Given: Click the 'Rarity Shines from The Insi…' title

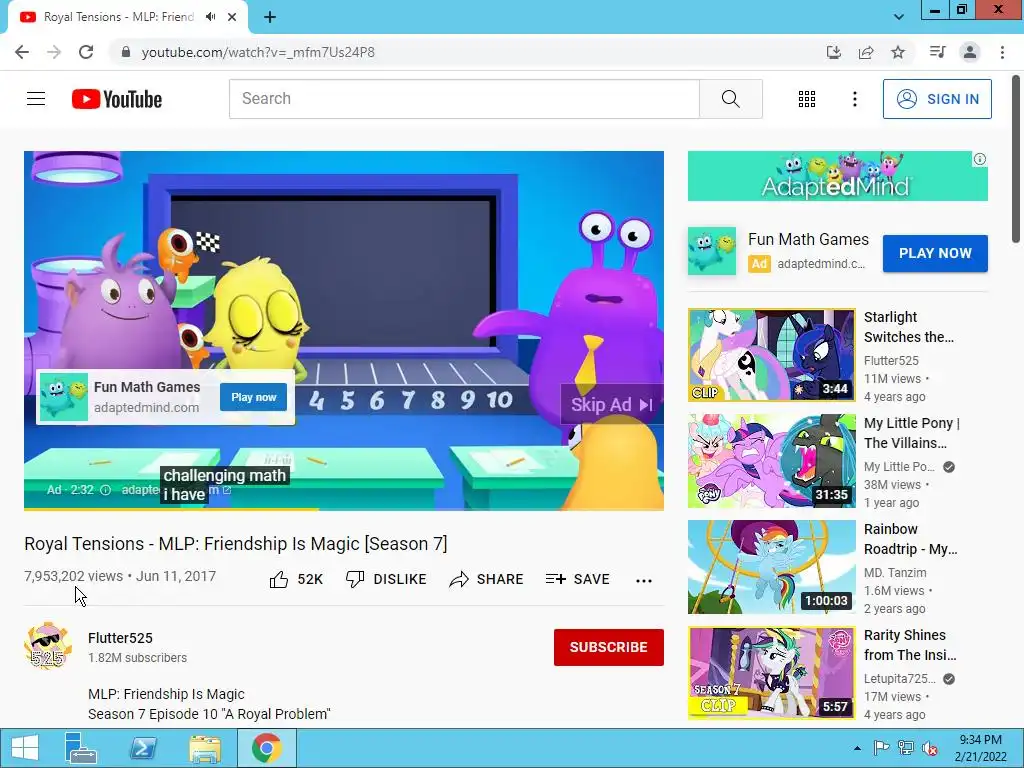Looking at the screenshot, I should tap(910, 645).
